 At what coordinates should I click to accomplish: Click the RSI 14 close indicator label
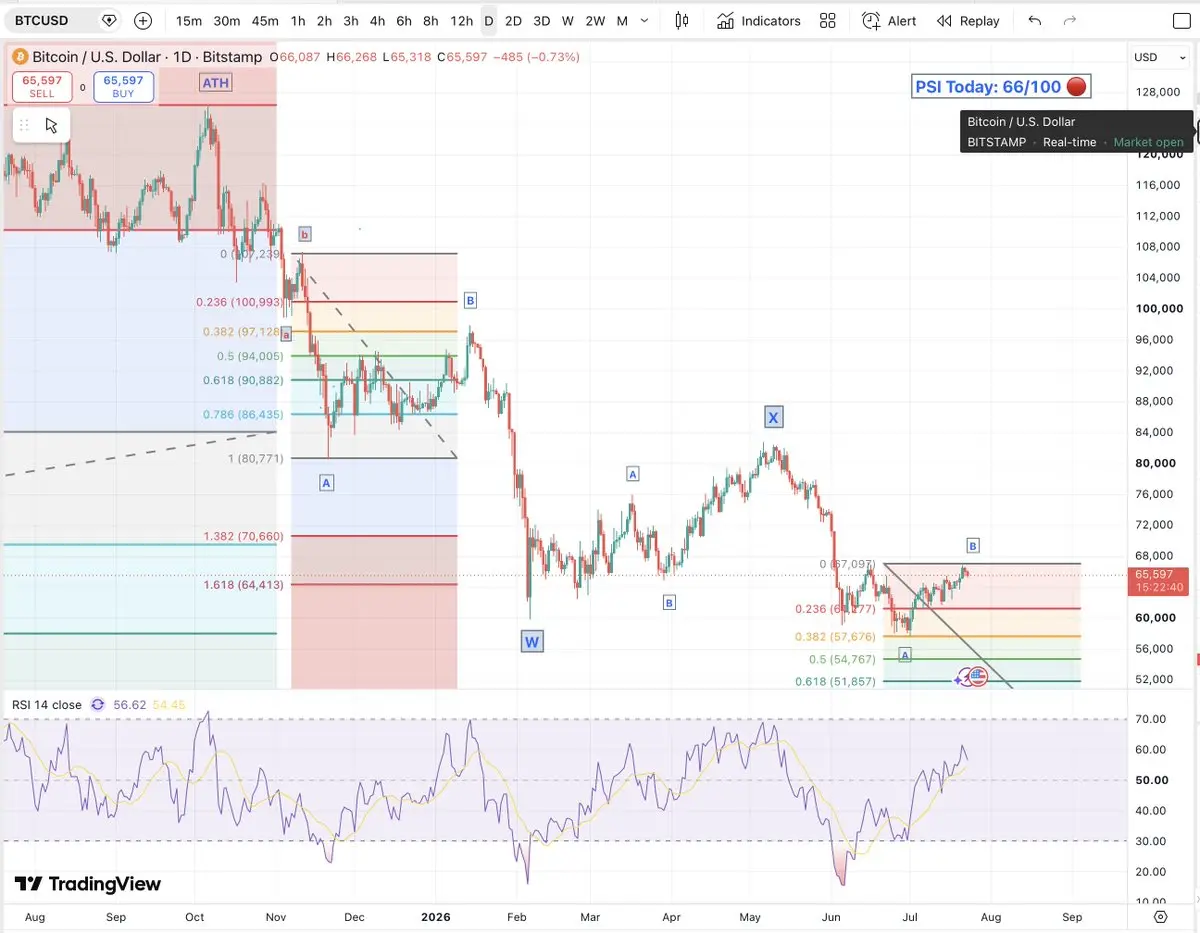coord(46,705)
